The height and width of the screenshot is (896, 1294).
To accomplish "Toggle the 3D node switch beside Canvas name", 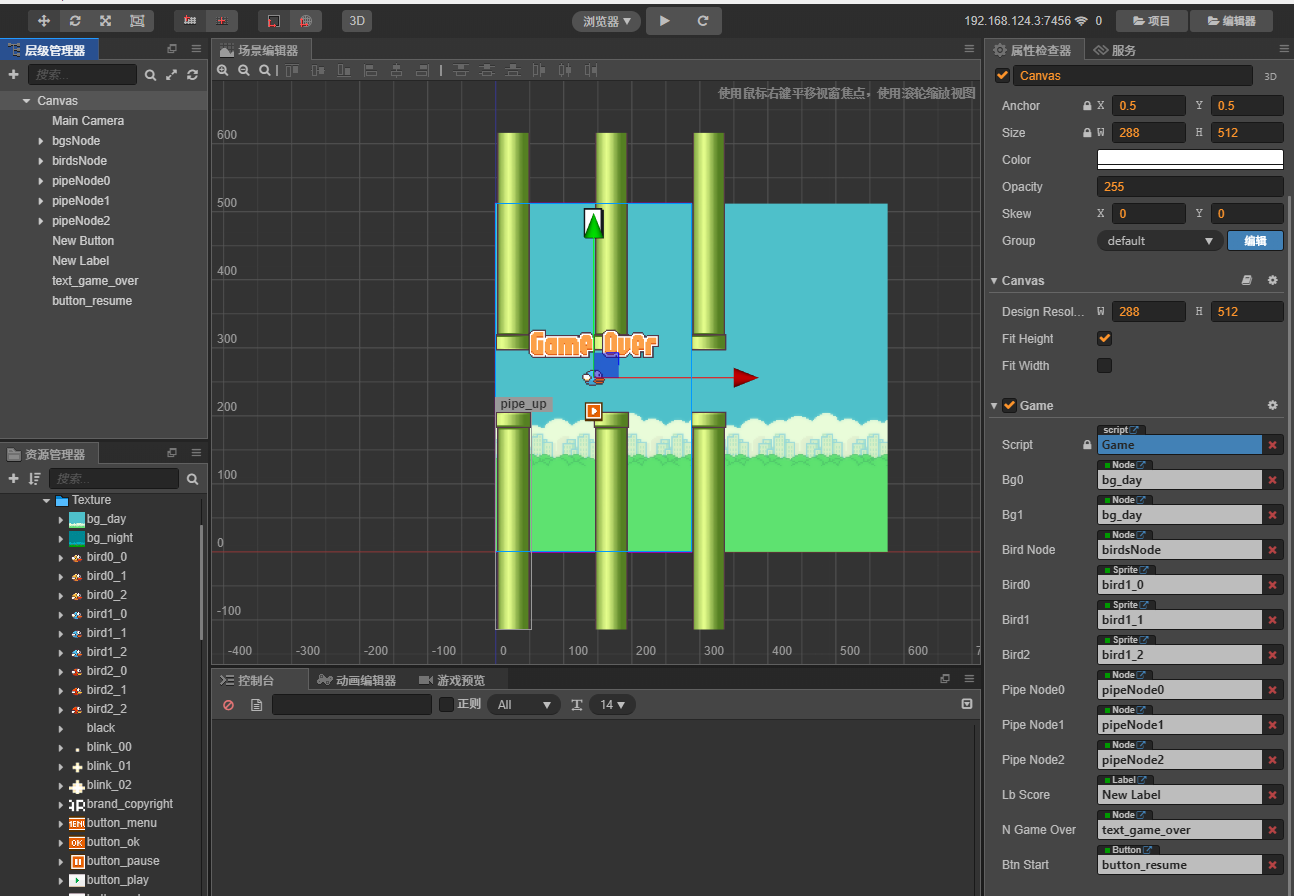I will point(1270,76).
